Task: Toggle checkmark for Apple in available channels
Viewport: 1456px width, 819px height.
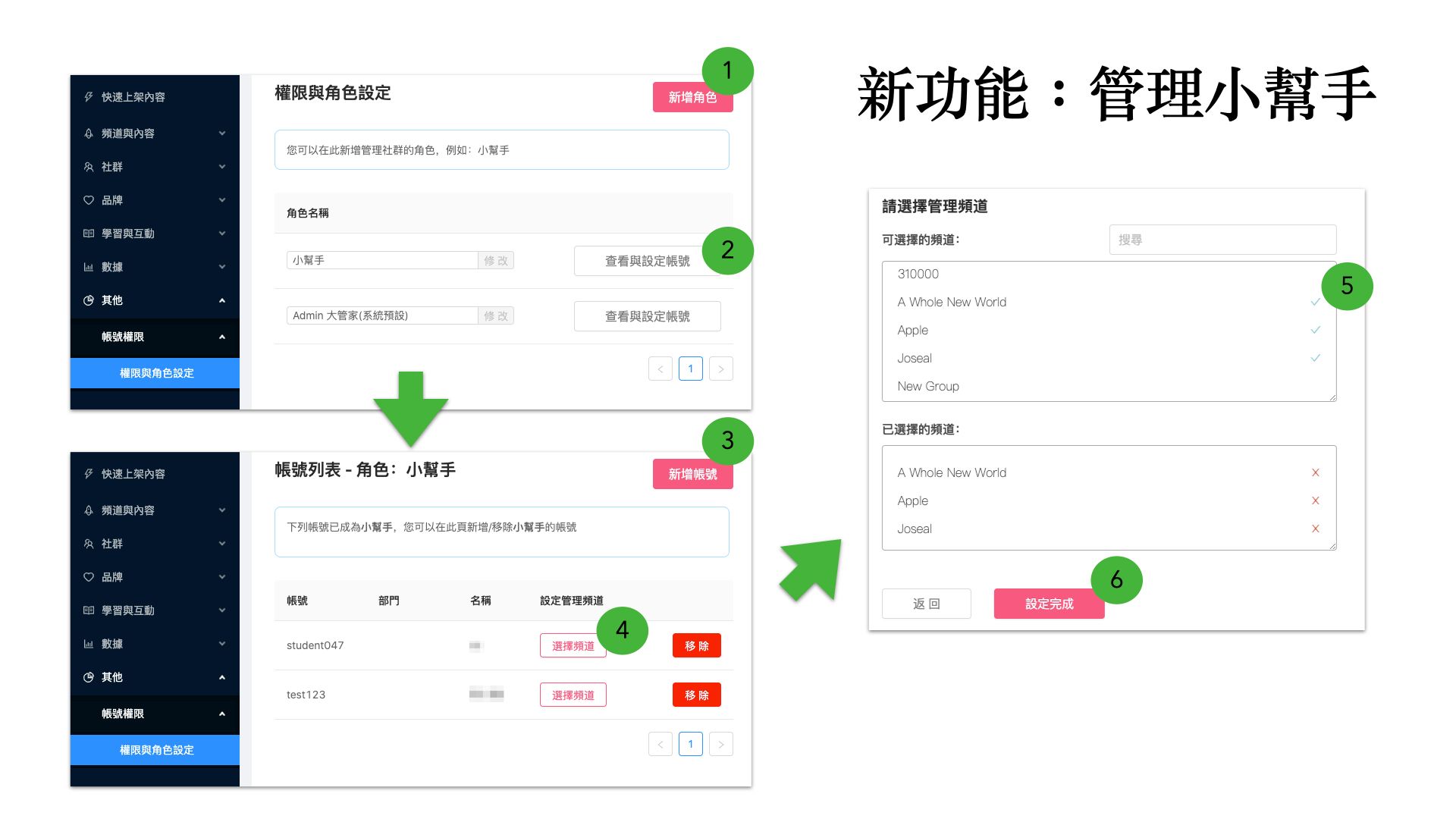Action: (x=1315, y=330)
